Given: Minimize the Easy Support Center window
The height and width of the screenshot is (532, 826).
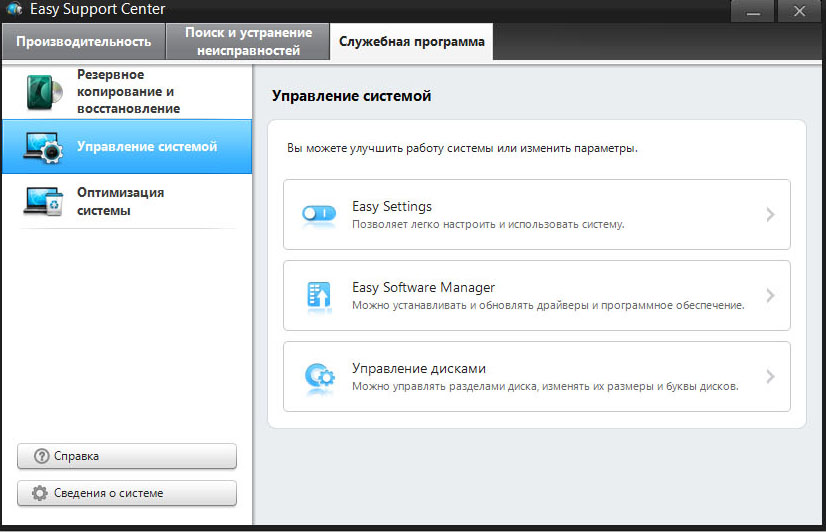Looking at the screenshot, I should point(753,11).
